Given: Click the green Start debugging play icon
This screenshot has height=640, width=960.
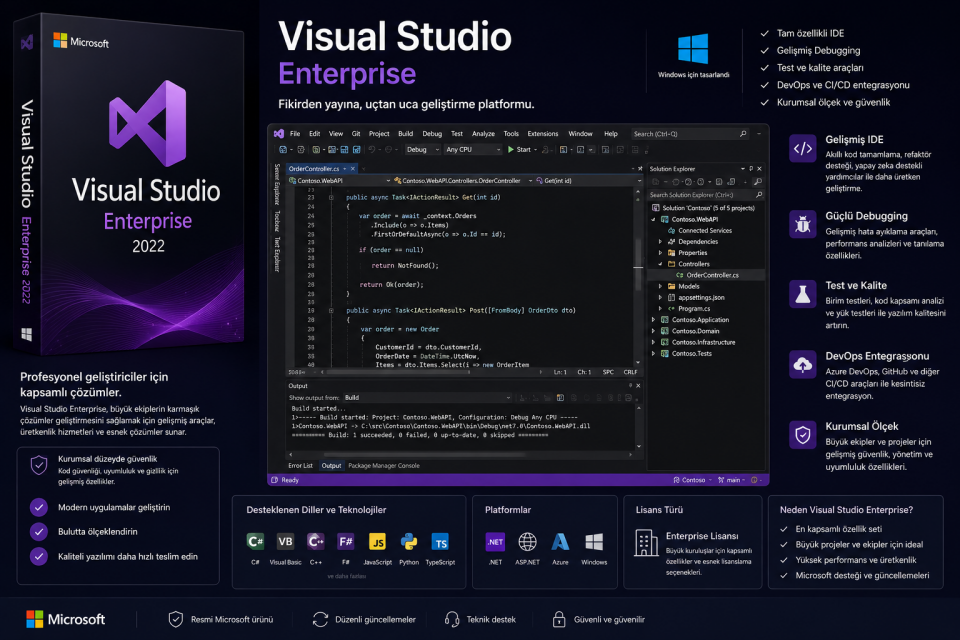Looking at the screenshot, I should click(511, 149).
